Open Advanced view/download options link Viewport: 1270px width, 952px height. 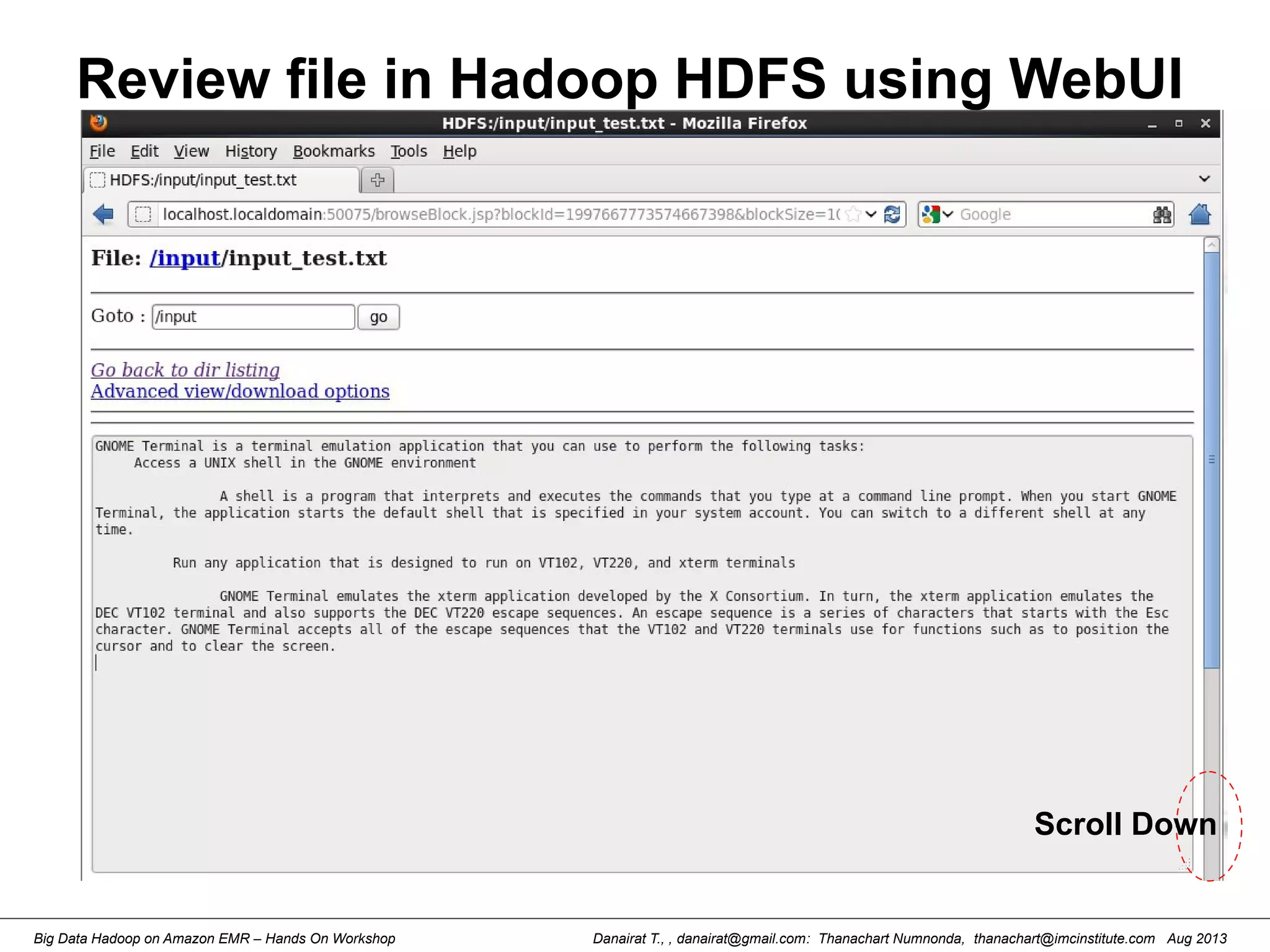point(240,391)
